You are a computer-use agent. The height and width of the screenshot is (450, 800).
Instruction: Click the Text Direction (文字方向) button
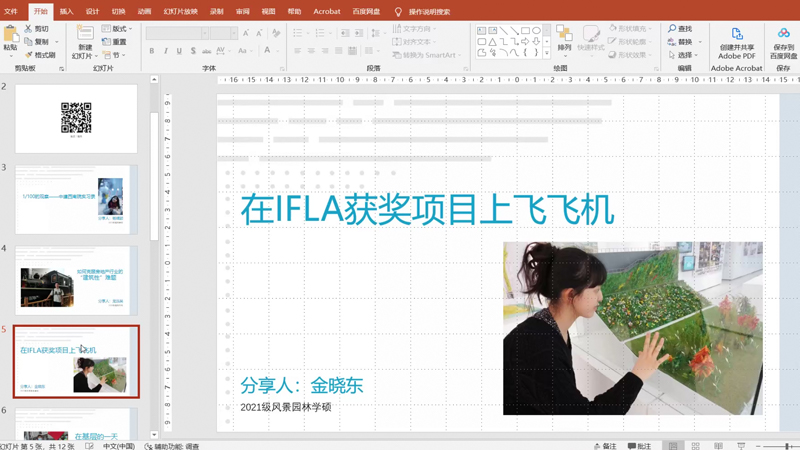(x=414, y=29)
